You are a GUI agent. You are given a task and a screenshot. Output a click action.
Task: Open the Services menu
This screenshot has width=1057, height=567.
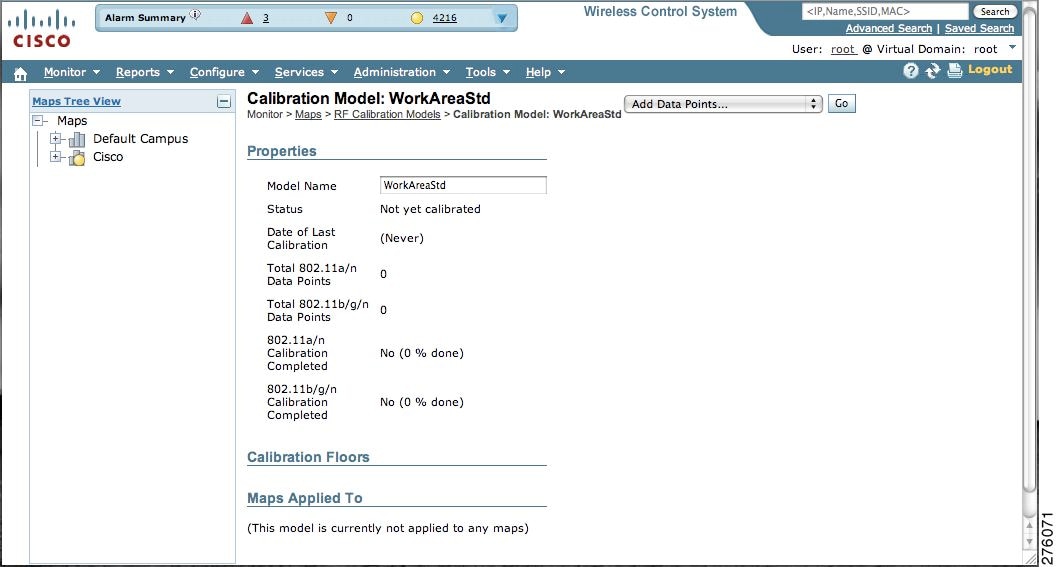click(x=306, y=72)
